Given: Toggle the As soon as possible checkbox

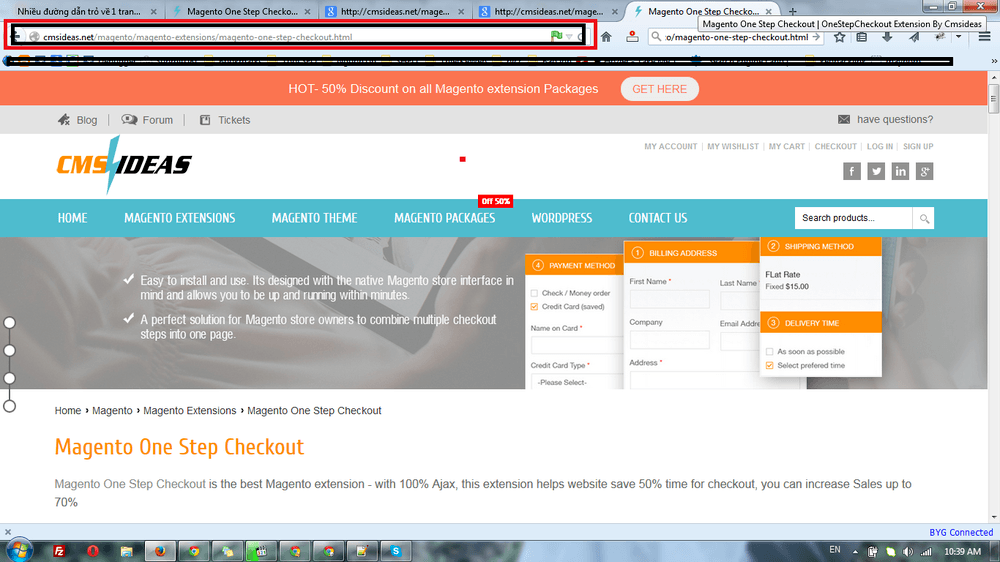Looking at the screenshot, I should coord(769,351).
